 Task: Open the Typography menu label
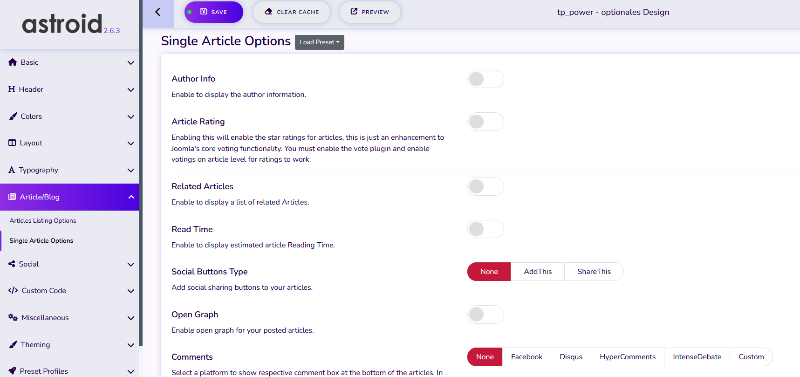pos(38,170)
